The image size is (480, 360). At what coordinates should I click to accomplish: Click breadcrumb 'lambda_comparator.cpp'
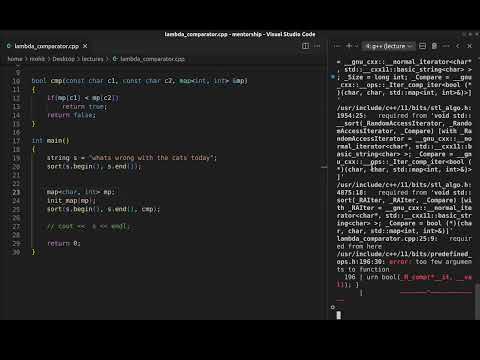point(149,59)
